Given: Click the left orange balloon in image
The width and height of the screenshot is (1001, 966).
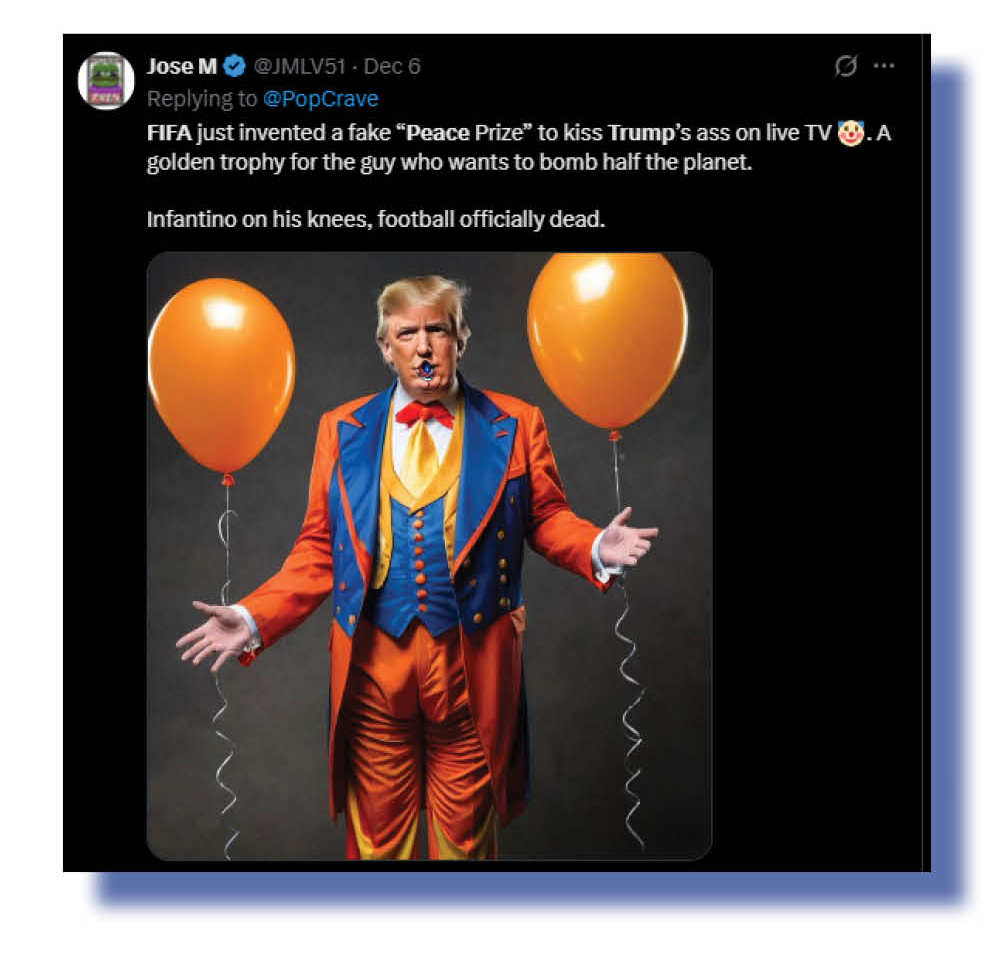Looking at the screenshot, I should [221, 375].
